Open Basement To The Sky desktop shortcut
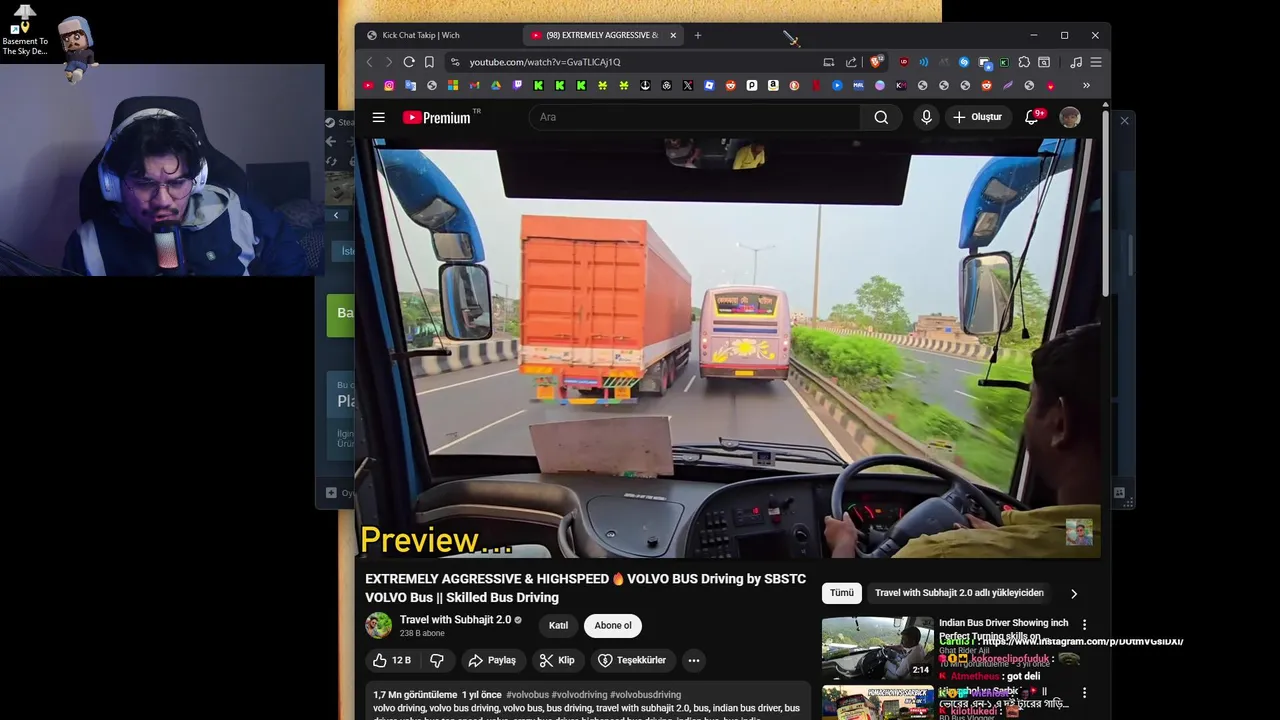This screenshot has width=1280, height=720. coord(25,30)
